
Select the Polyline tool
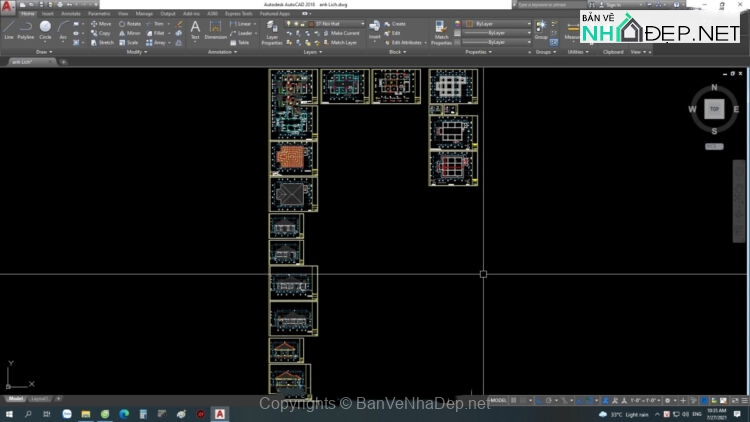tap(26, 28)
